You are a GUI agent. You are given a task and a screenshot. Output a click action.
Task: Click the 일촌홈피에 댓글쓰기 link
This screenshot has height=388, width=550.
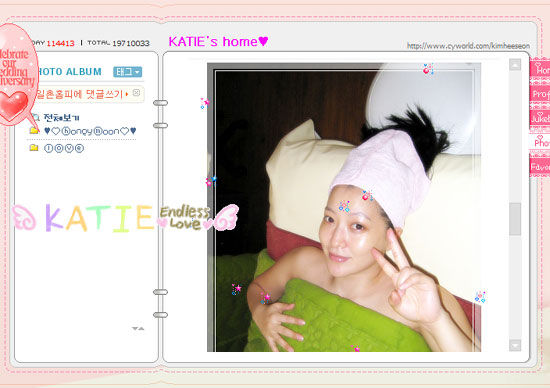[81, 94]
